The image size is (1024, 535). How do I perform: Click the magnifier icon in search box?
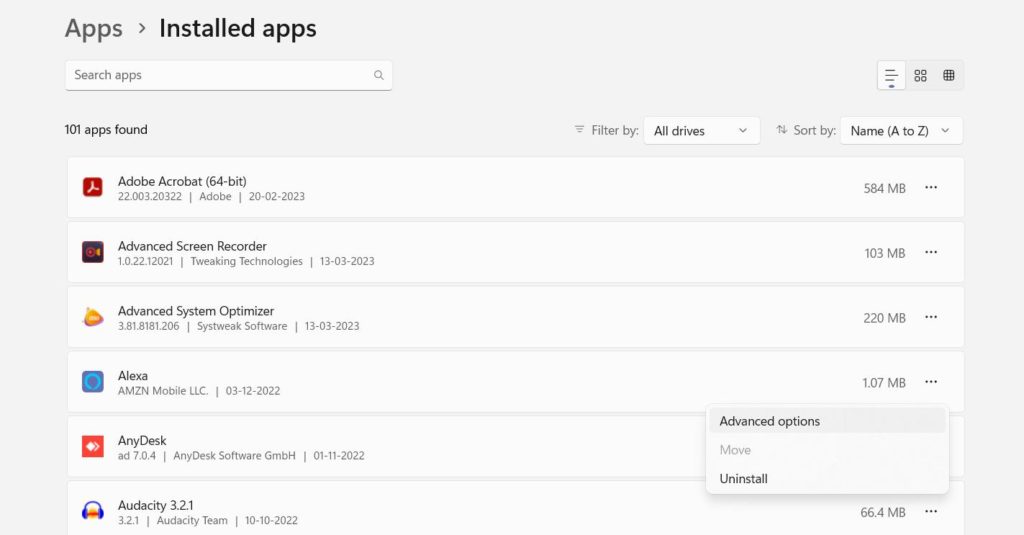tap(379, 75)
